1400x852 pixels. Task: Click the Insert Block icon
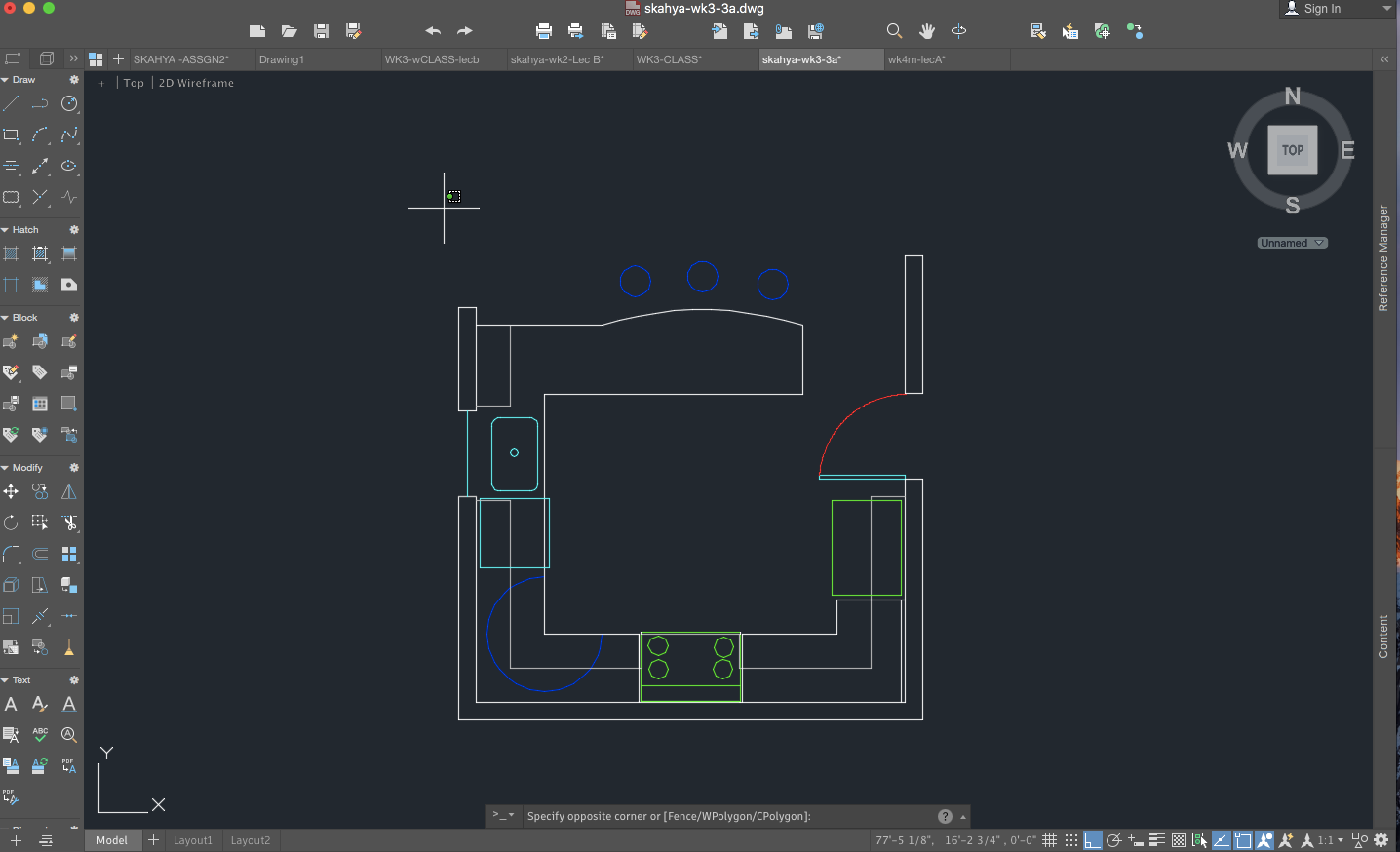click(x=40, y=342)
